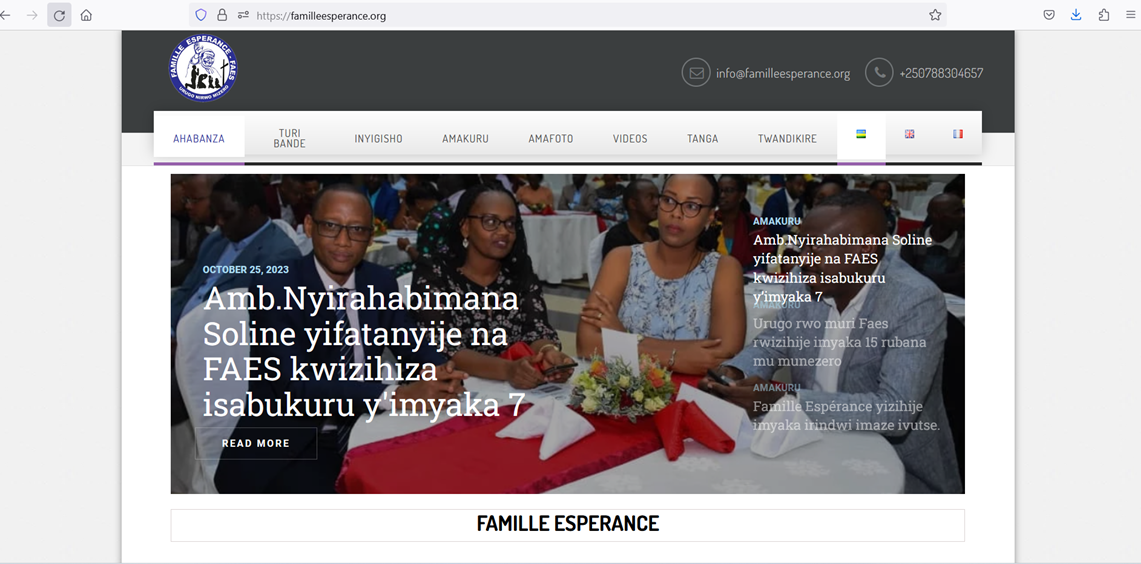Click the phone icon in header

tap(879, 73)
